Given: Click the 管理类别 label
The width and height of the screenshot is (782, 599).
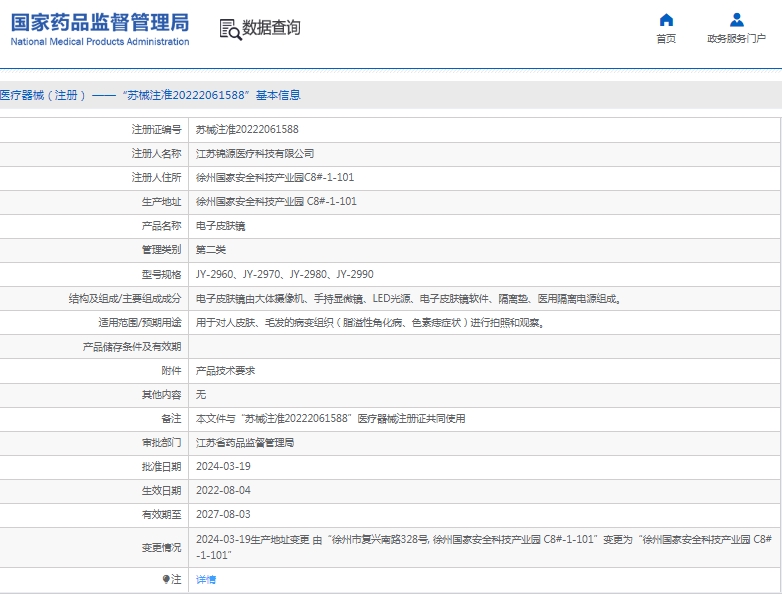Looking at the screenshot, I should tap(161, 249).
